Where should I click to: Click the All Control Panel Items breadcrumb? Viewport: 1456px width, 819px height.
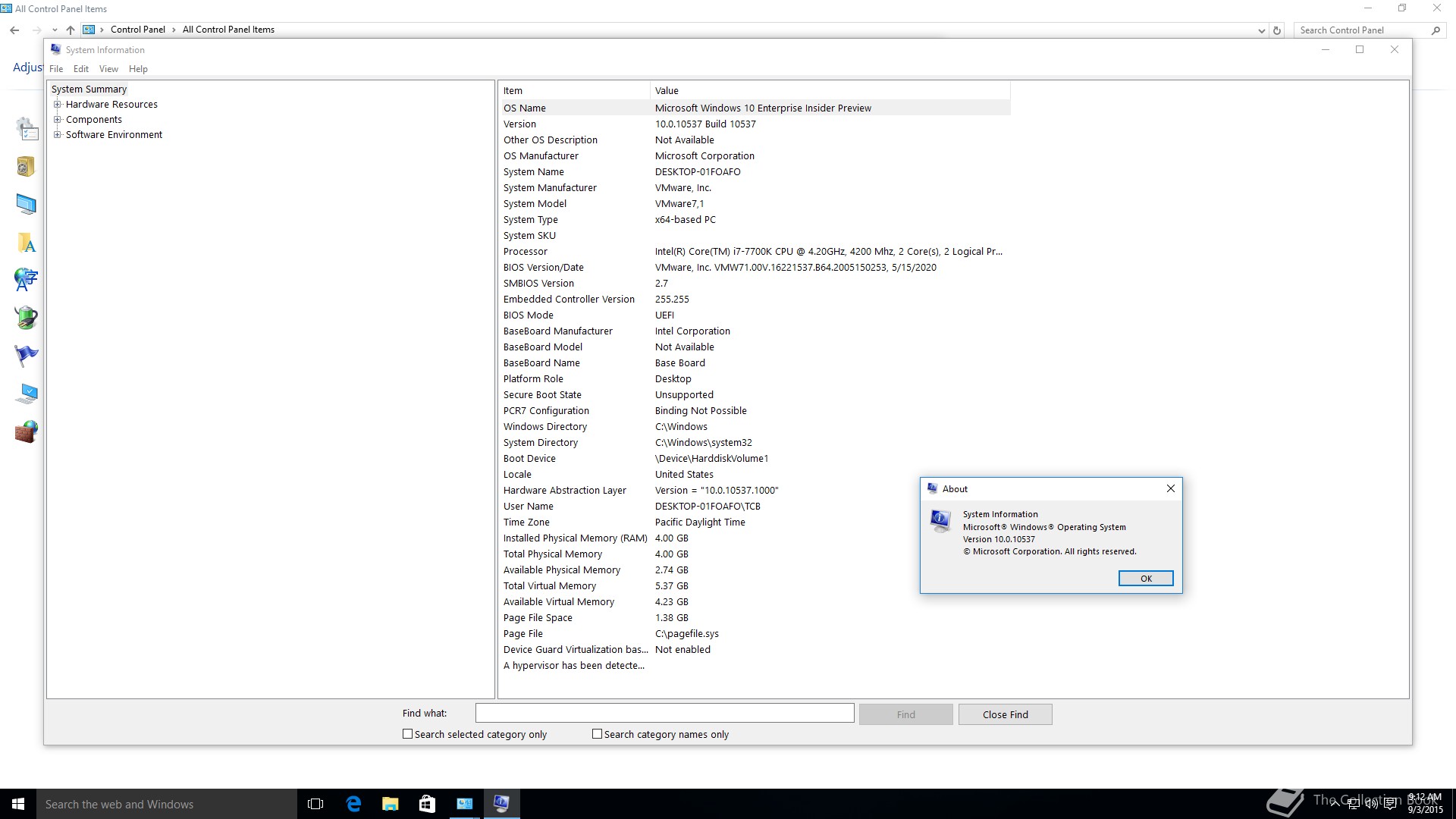[x=228, y=30]
